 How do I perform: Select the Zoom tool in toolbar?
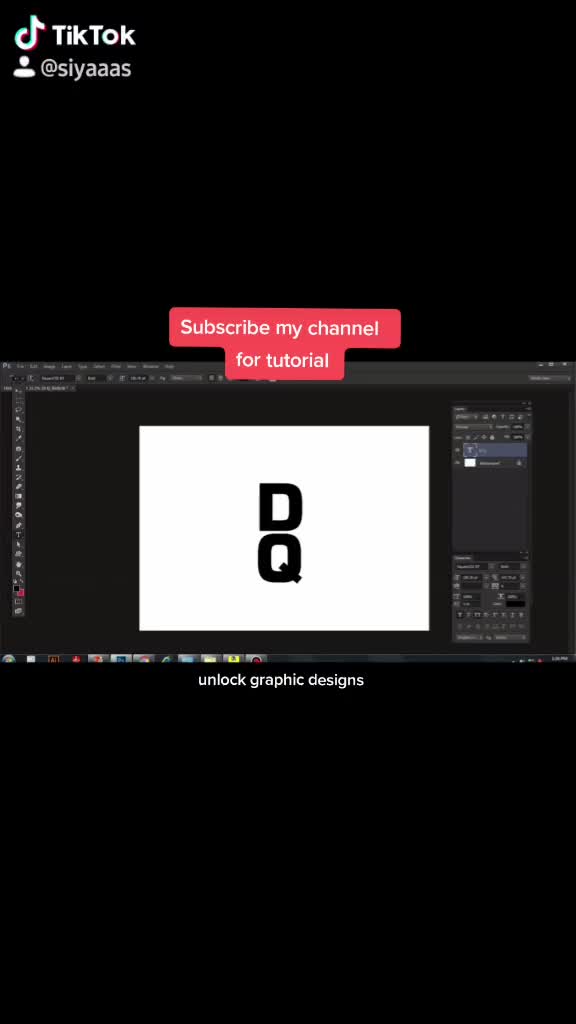[18, 573]
